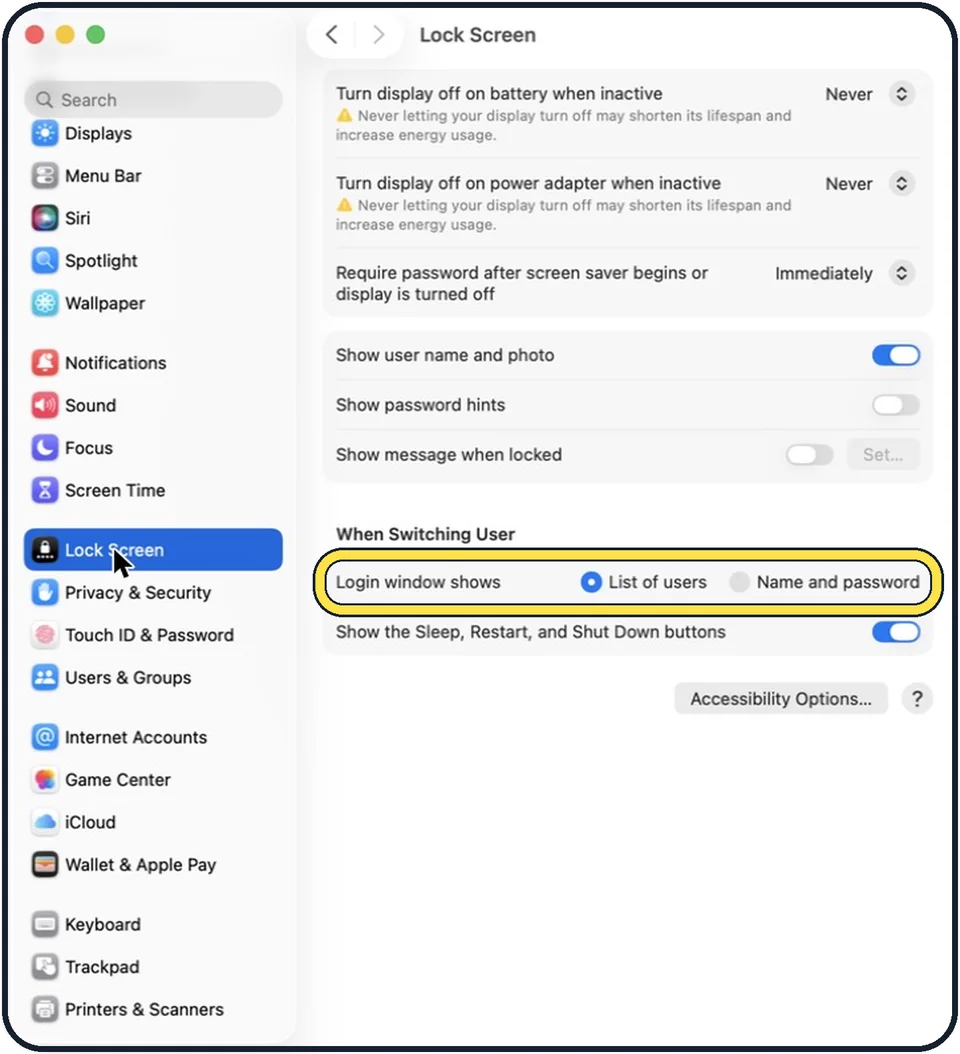Viewport: 960px width, 1054px height.
Task: Click the Game Center colorful icon
Action: (x=45, y=780)
